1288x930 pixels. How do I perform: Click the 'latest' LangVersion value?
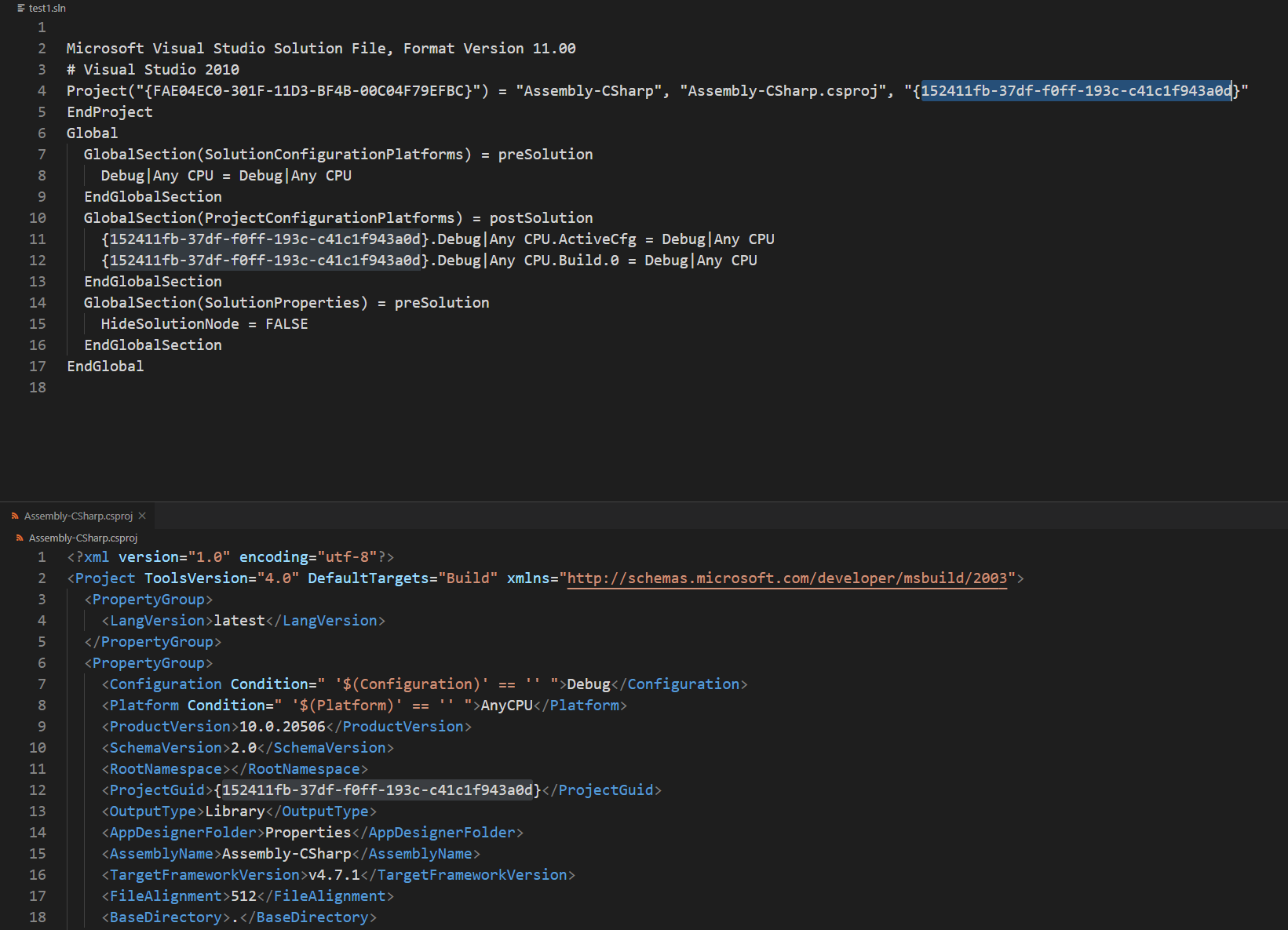pos(239,621)
